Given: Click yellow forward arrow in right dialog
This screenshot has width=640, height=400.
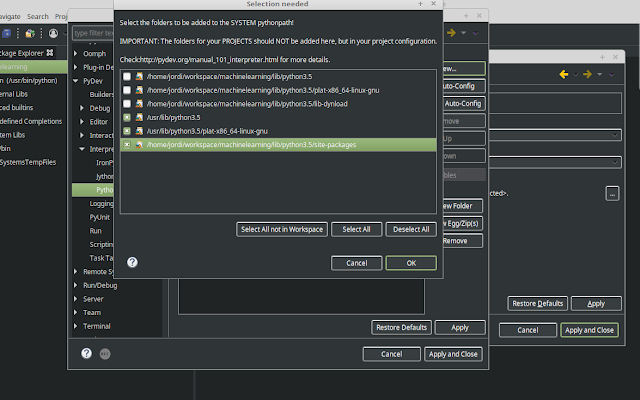Looking at the screenshot, I should (587, 74).
